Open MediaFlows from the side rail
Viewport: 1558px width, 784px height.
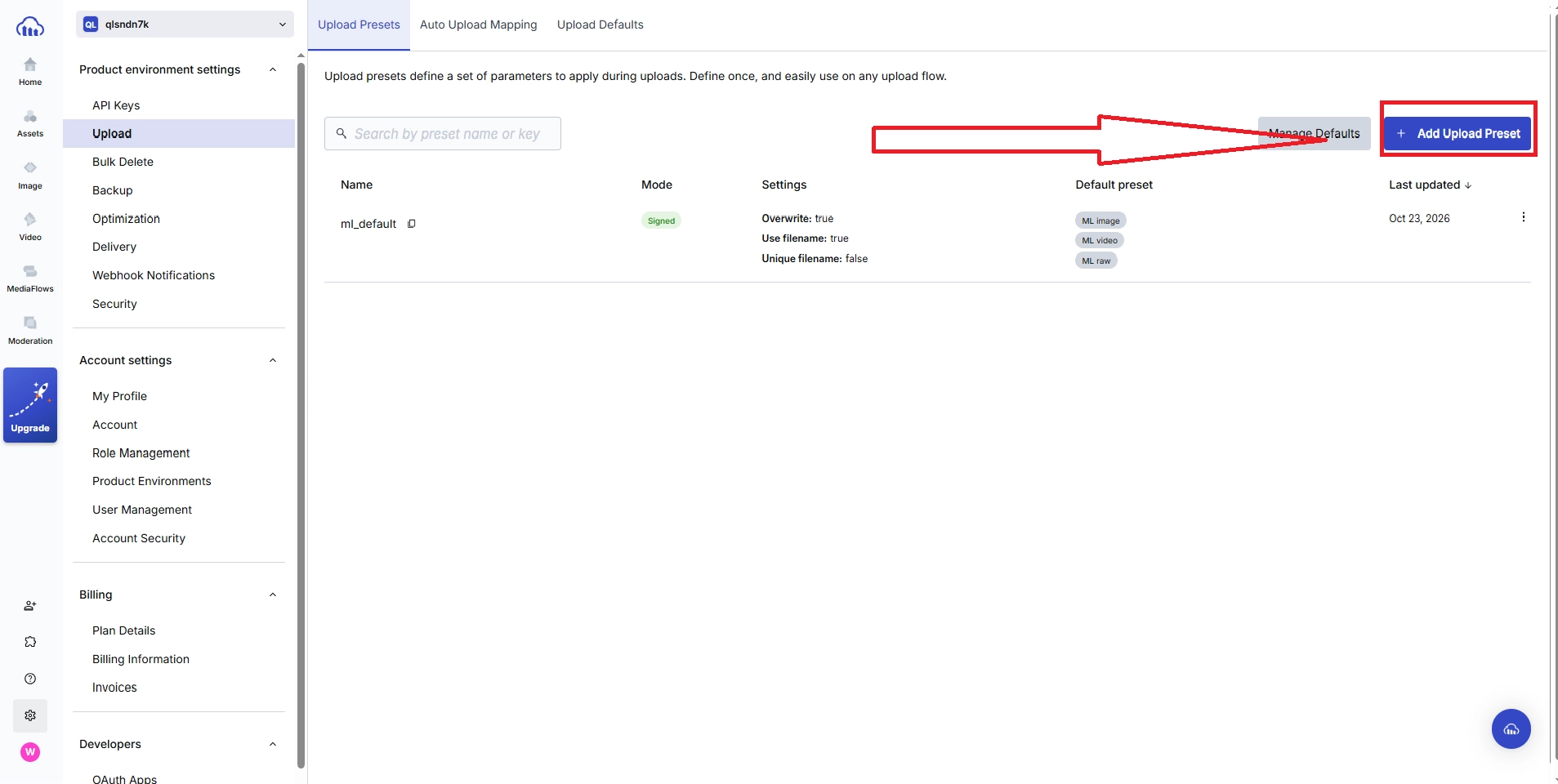pyautogui.click(x=30, y=278)
